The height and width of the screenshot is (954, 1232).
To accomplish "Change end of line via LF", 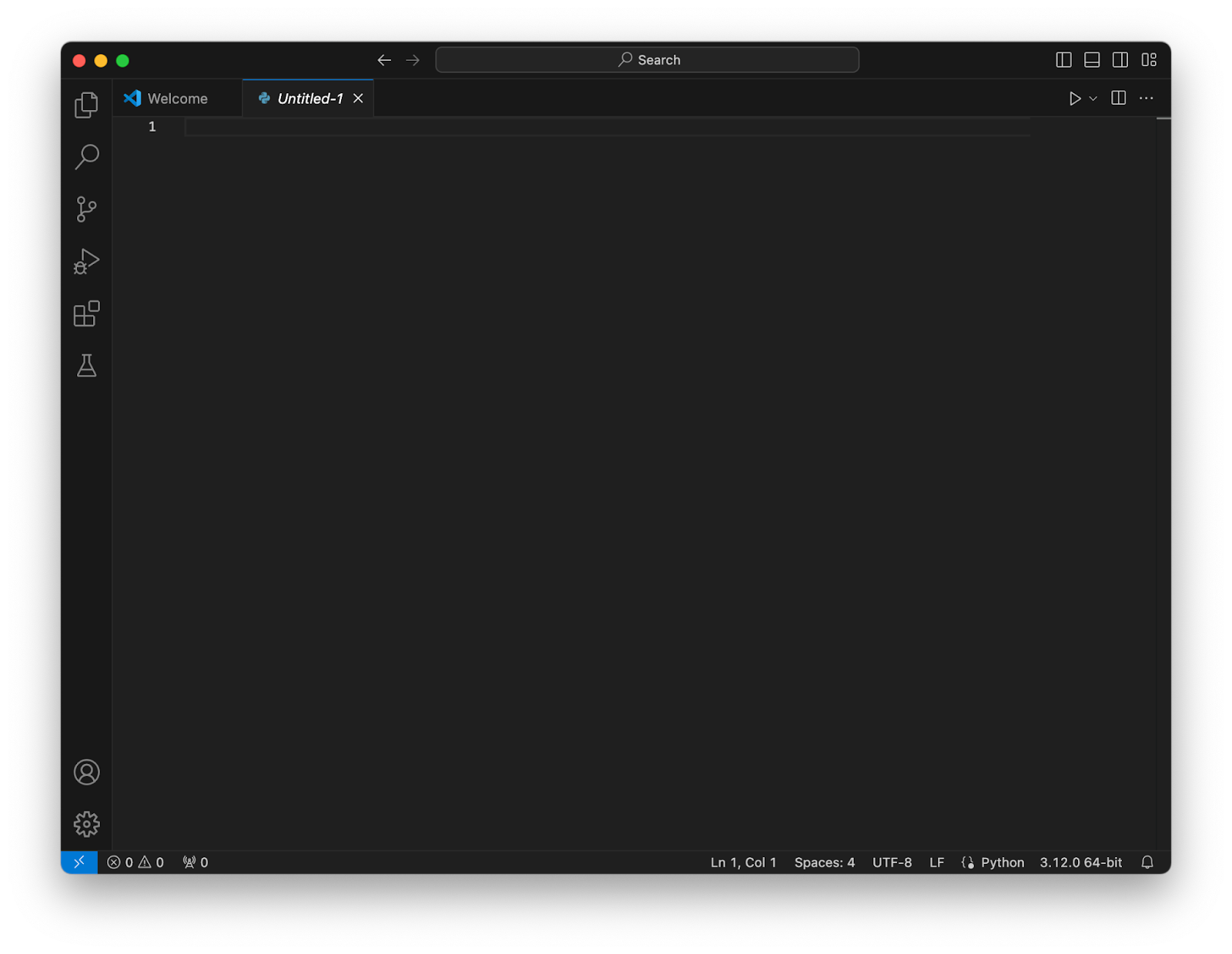I will 936,862.
